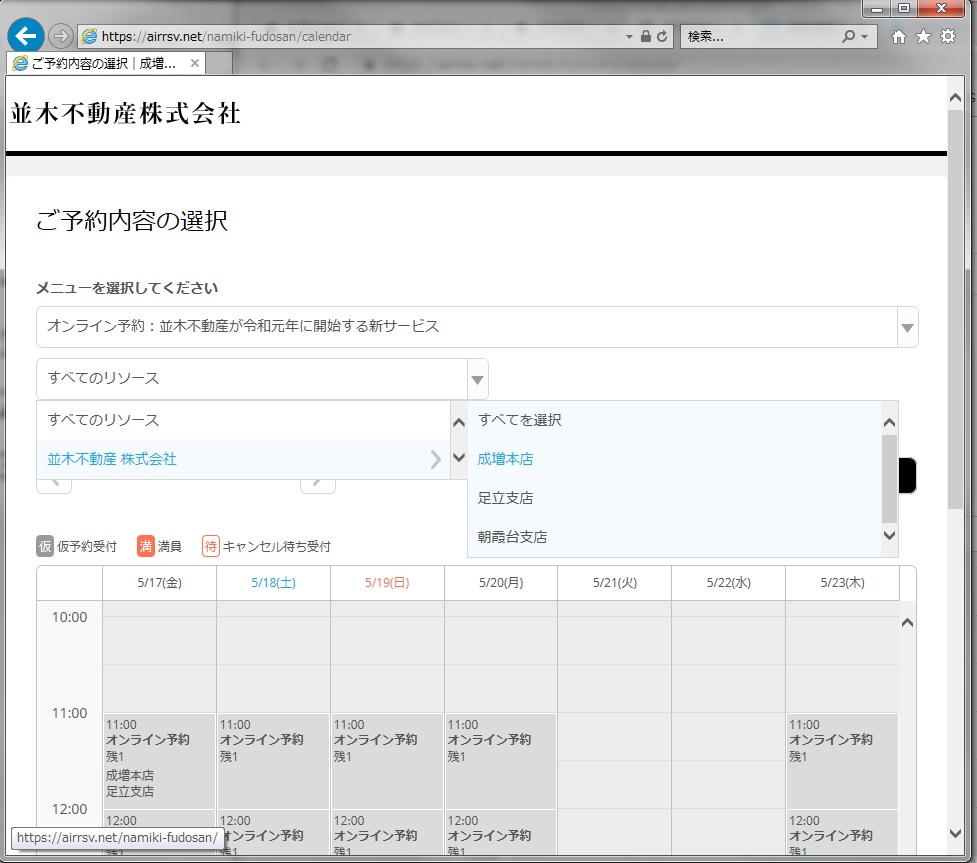Close the ご予約内容の選択 tab
This screenshot has height=863, width=977.
[195, 63]
